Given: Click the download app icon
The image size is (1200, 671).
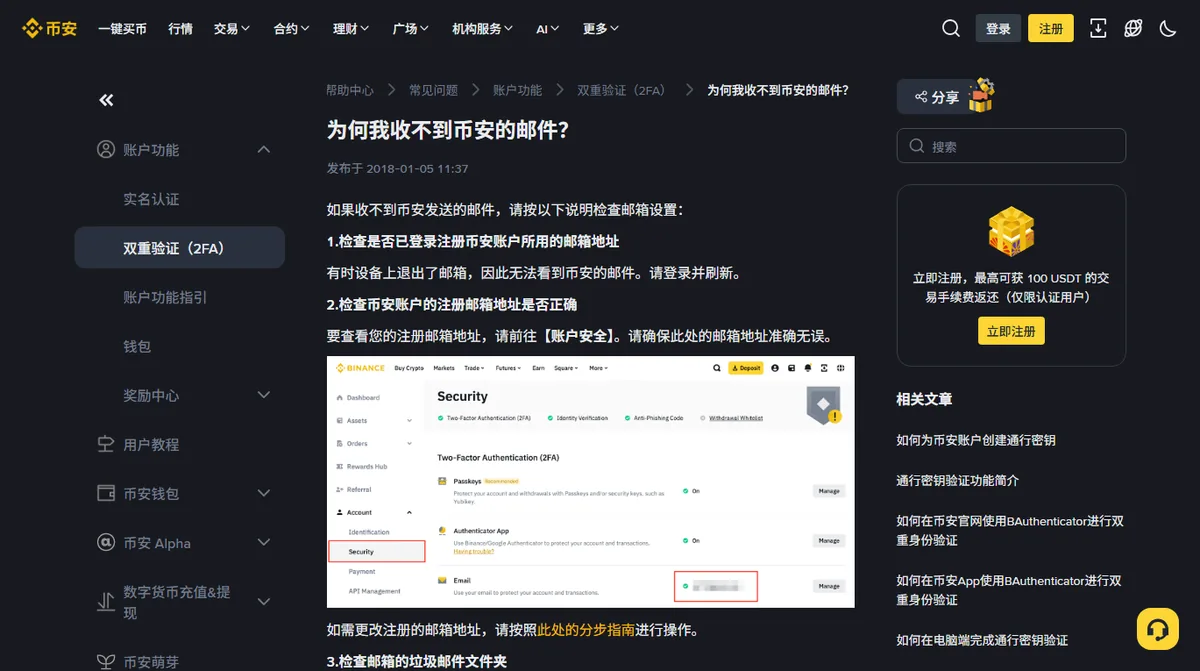Looking at the screenshot, I should coord(1098,28).
